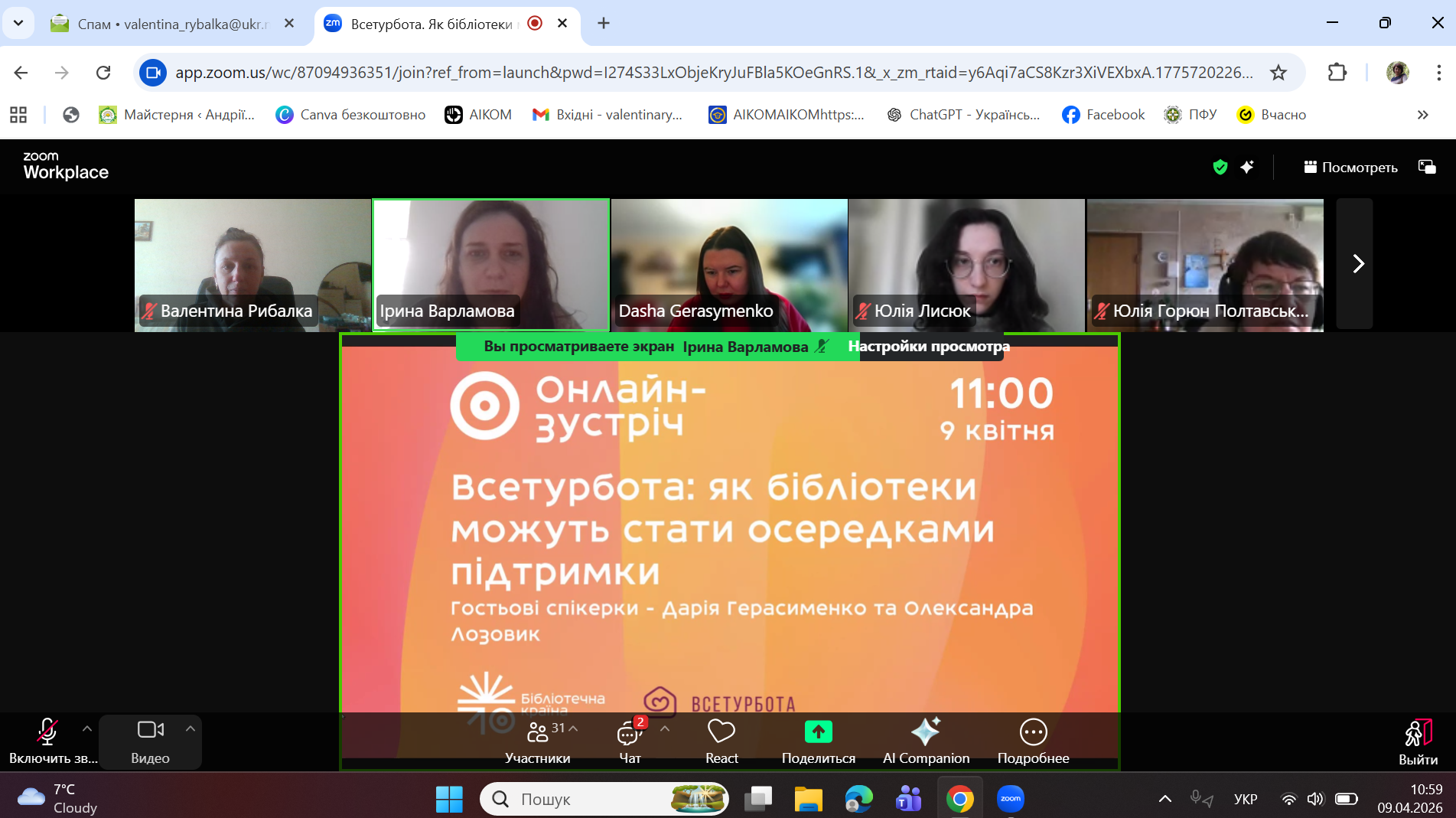Select Dasha Gerasymenko's video thumbnail
This screenshot has width=1456, height=818.
coord(729,264)
